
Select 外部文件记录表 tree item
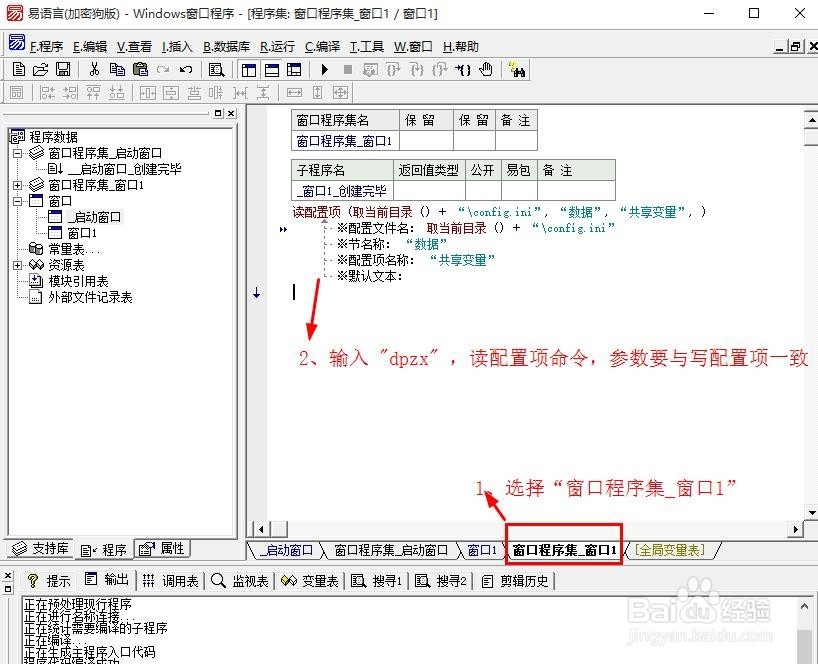click(90, 298)
